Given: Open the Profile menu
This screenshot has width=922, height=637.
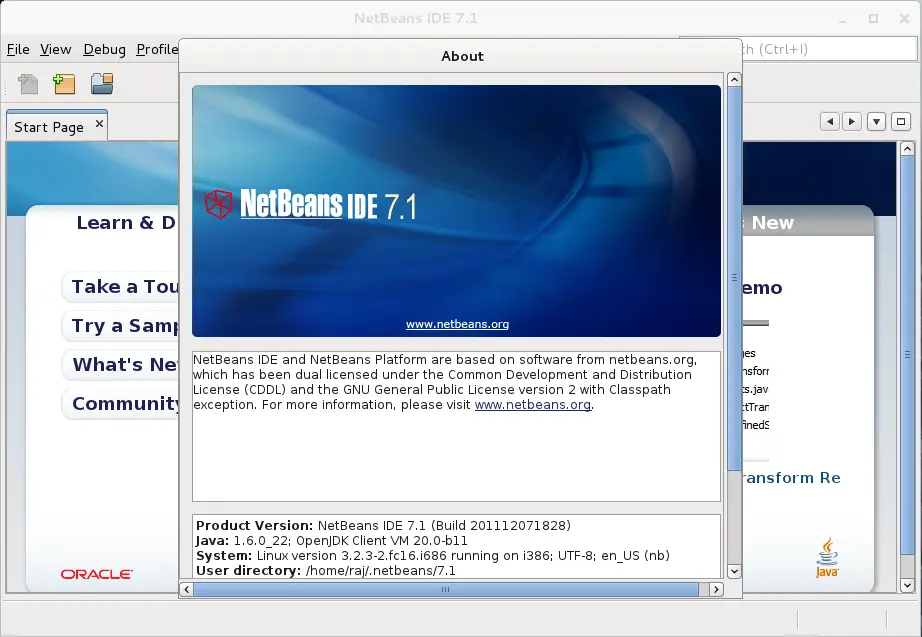Looking at the screenshot, I should (x=157, y=49).
